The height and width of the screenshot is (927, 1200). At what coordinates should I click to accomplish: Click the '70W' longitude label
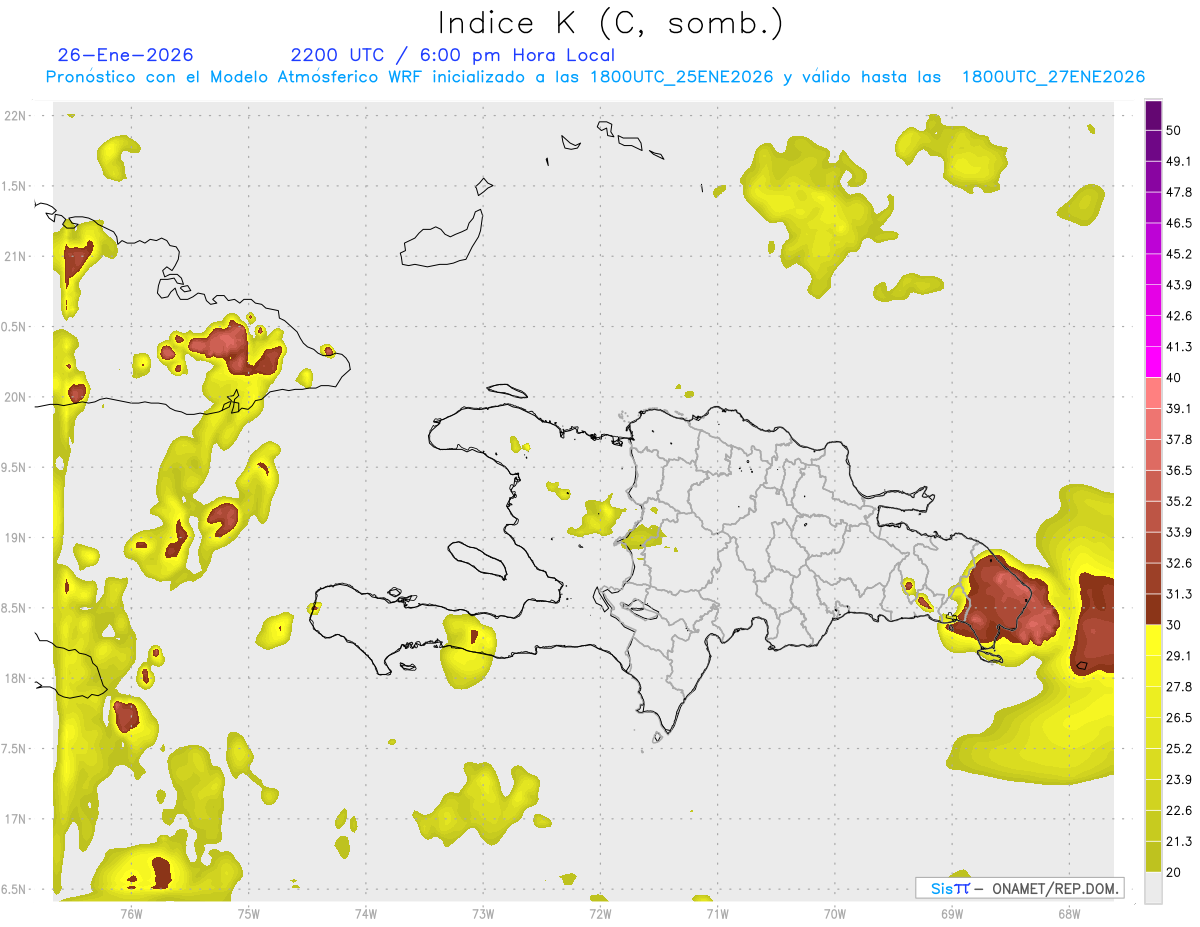pyautogui.click(x=834, y=913)
